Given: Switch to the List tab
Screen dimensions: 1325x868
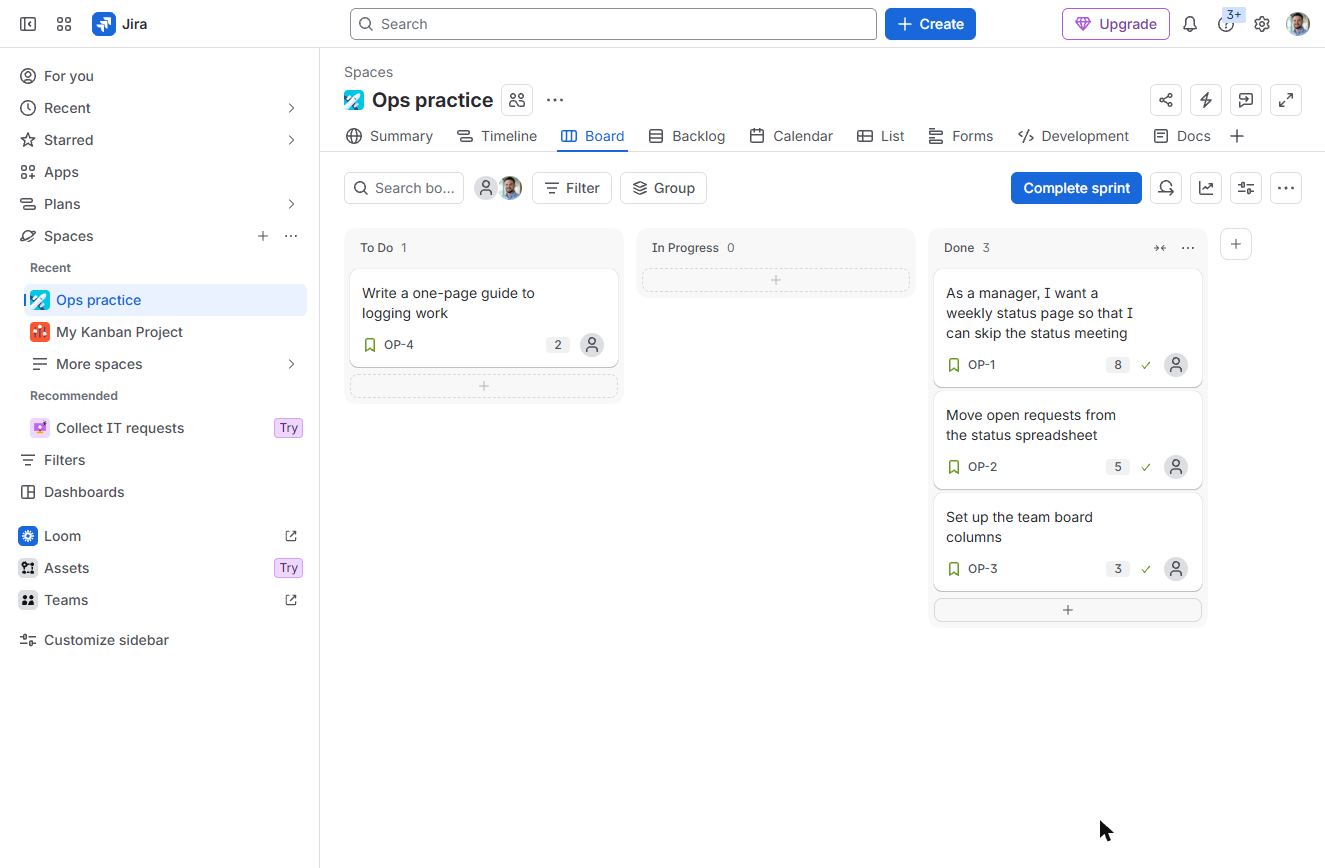Looking at the screenshot, I should pyautogui.click(x=881, y=136).
